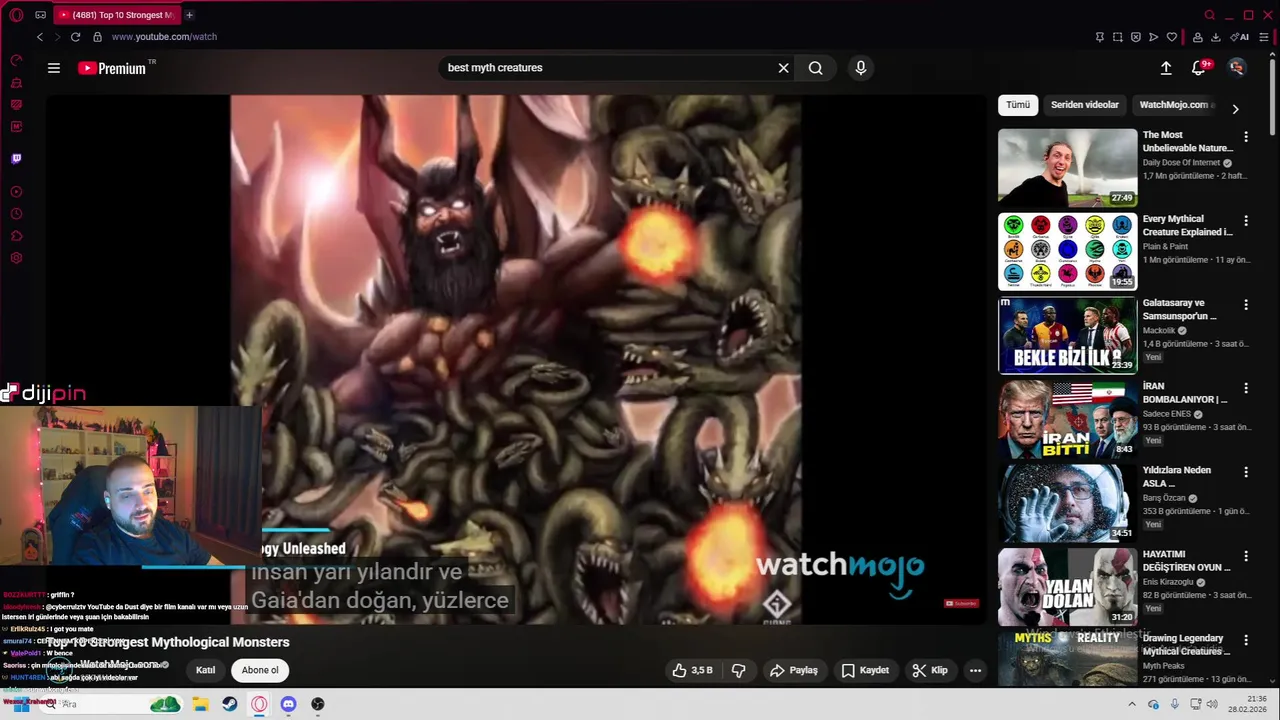Select the Seriden videolar chip
1280x720 pixels.
tap(1085, 105)
